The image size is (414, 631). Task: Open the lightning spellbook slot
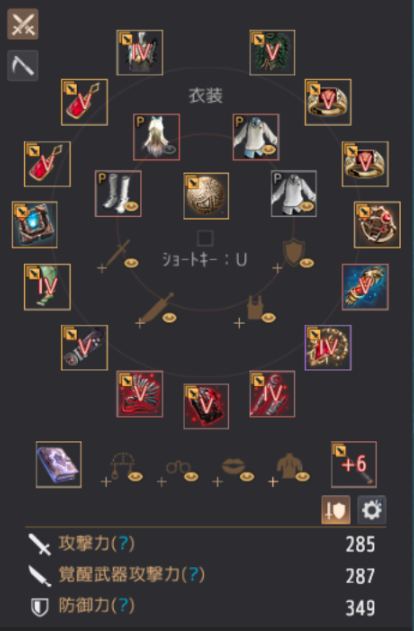pyautogui.click(x=59, y=464)
